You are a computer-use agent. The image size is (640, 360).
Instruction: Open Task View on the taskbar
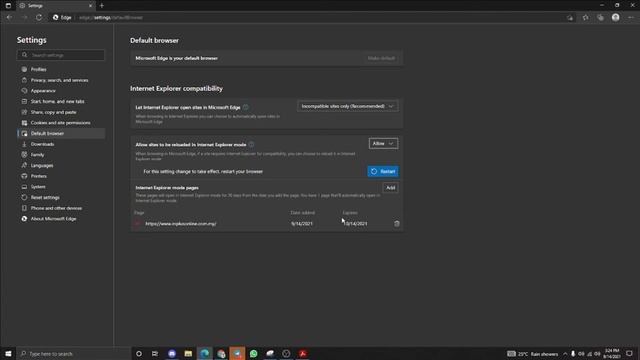pos(155,353)
